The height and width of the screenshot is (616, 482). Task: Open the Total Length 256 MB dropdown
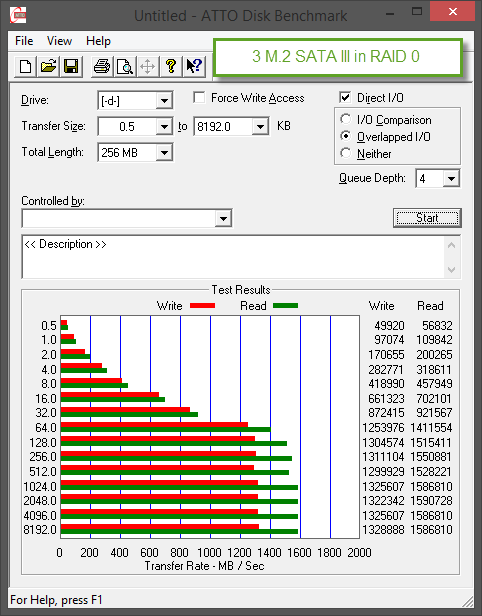point(164,152)
